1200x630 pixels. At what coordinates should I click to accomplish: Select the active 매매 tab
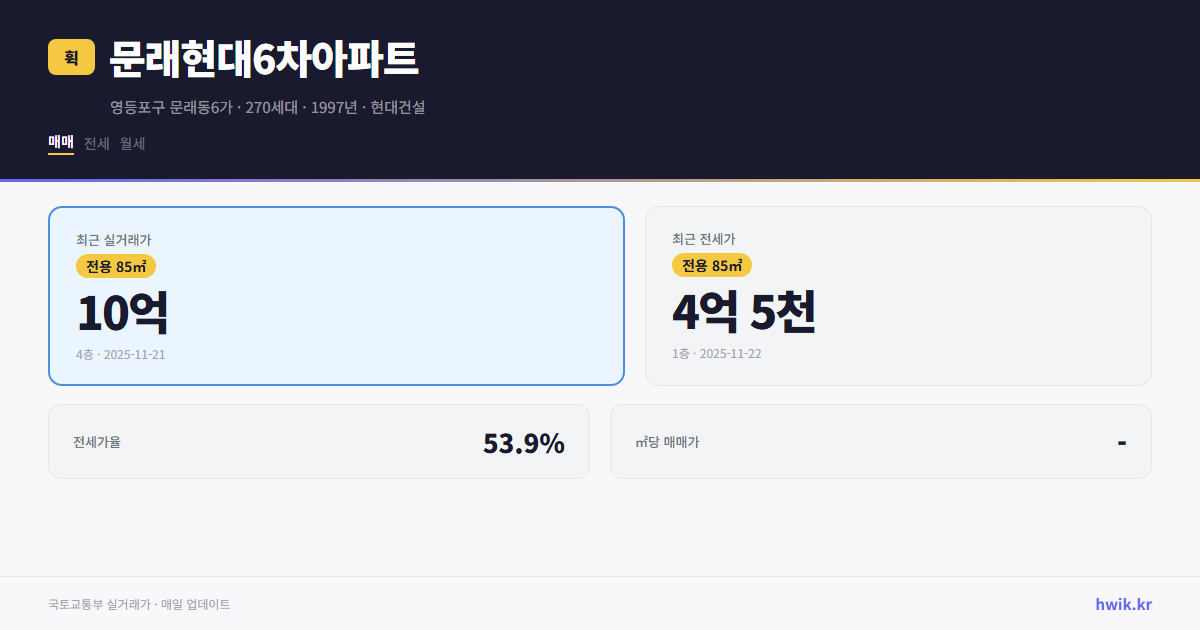click(60, 143)
